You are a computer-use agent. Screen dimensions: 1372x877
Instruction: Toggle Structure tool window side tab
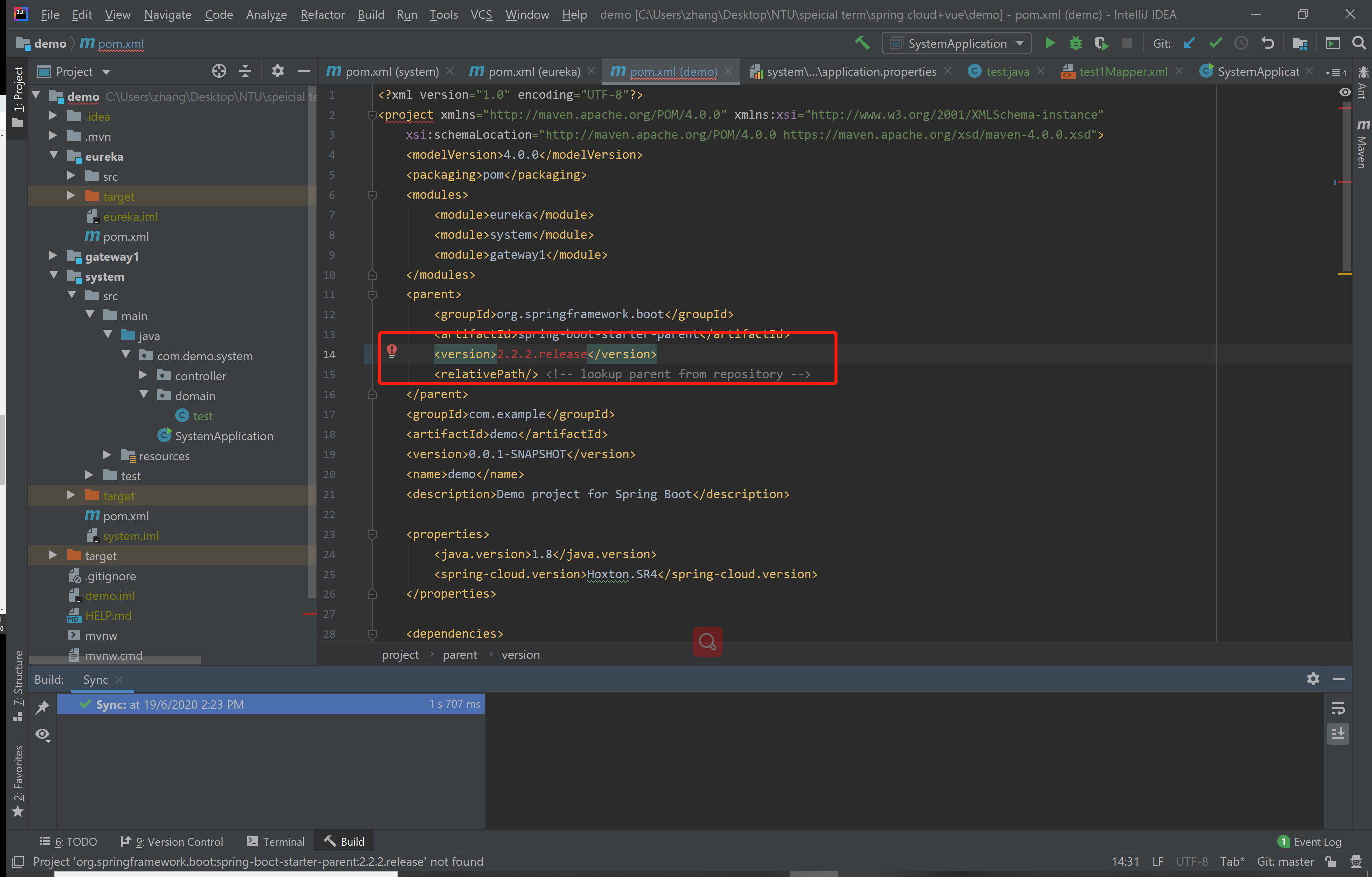[x=18, y=686]
